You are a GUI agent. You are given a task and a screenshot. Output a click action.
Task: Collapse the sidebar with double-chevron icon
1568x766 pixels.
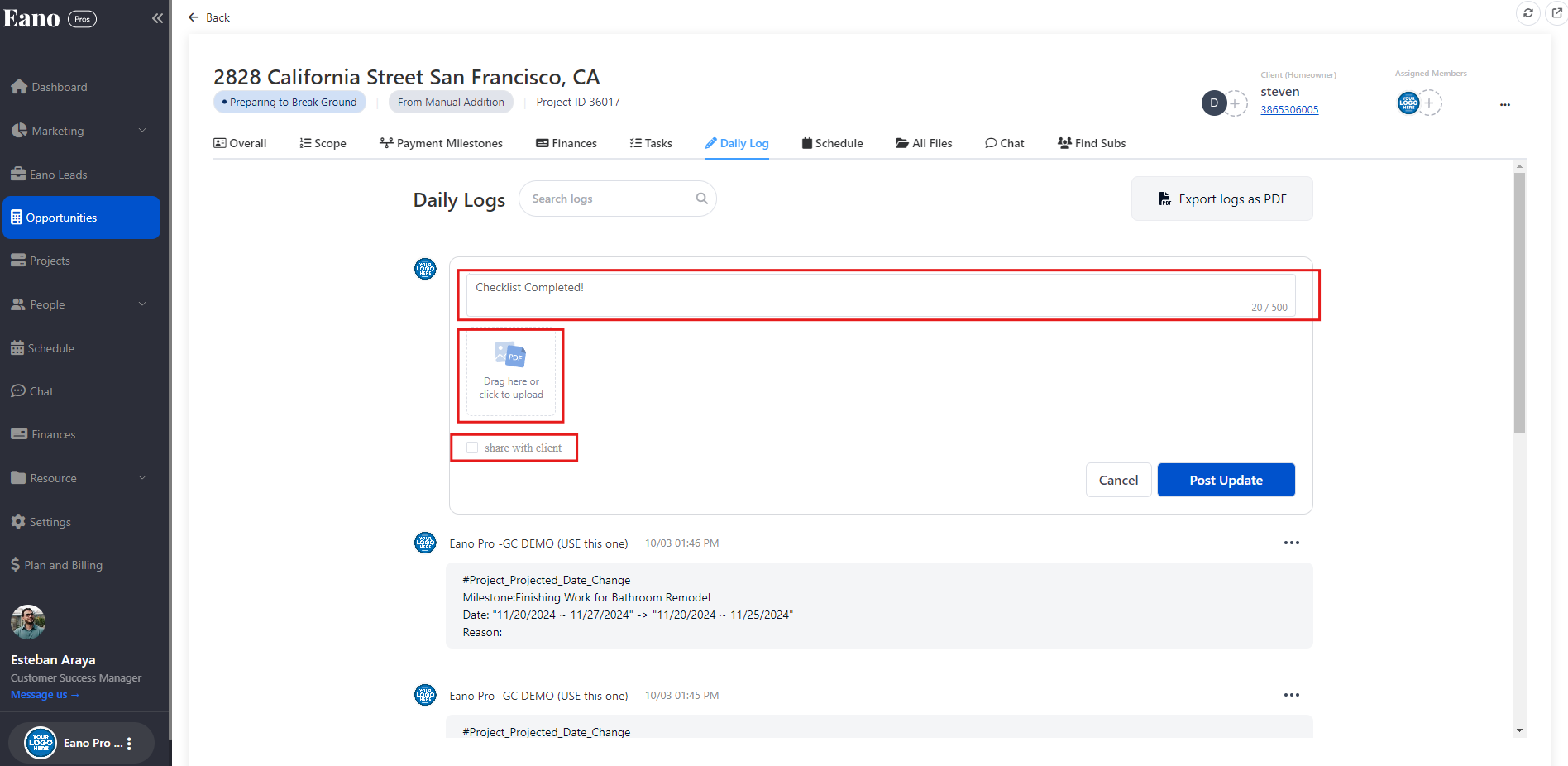[157, 18]
